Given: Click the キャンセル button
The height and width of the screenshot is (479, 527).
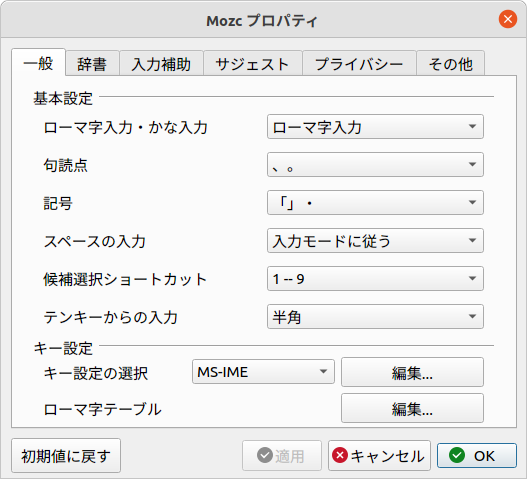Looking at the screenshot, I should (x=379, y=455).
